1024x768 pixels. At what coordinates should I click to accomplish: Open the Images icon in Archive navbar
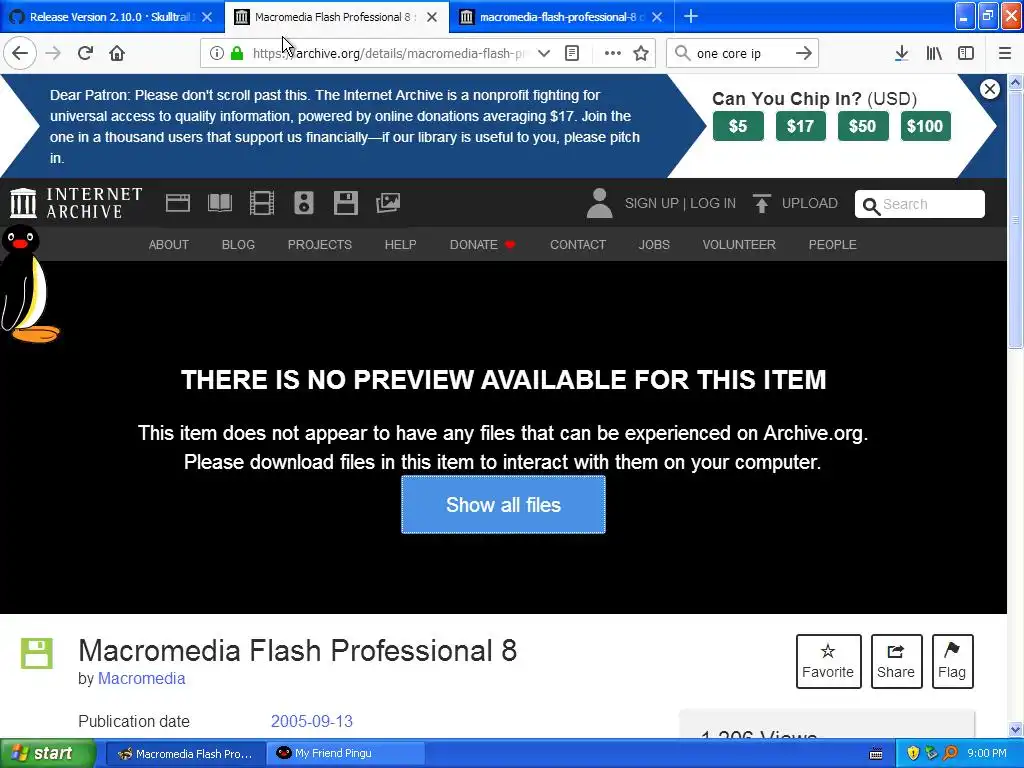click(x=388, y=203)
